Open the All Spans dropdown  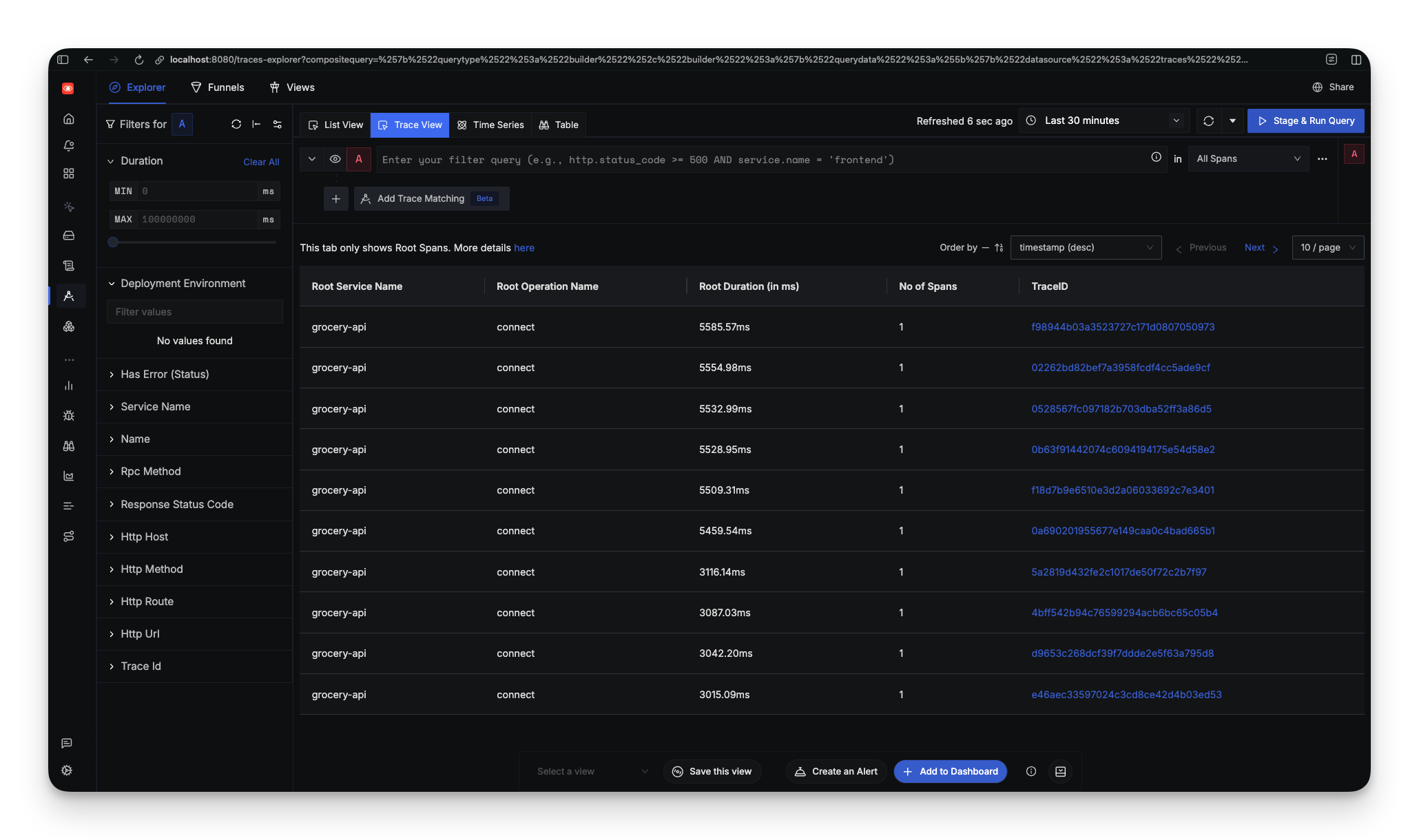[1247, 158]
